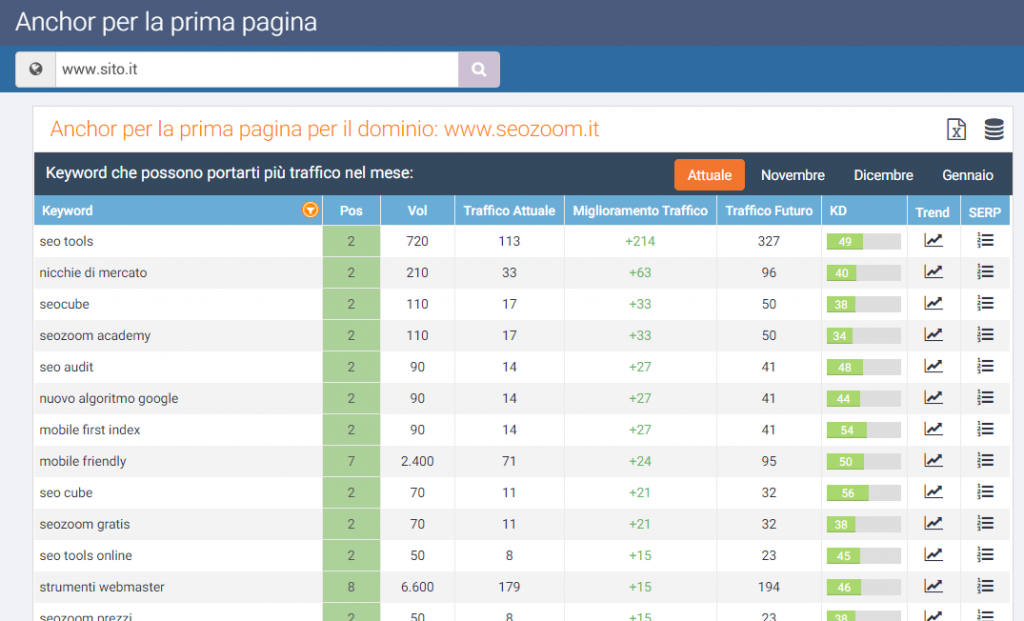This screenshot has width=1024, height=621.
Task: Switch to the Gennaio tab
Action: tap(967, 175)
